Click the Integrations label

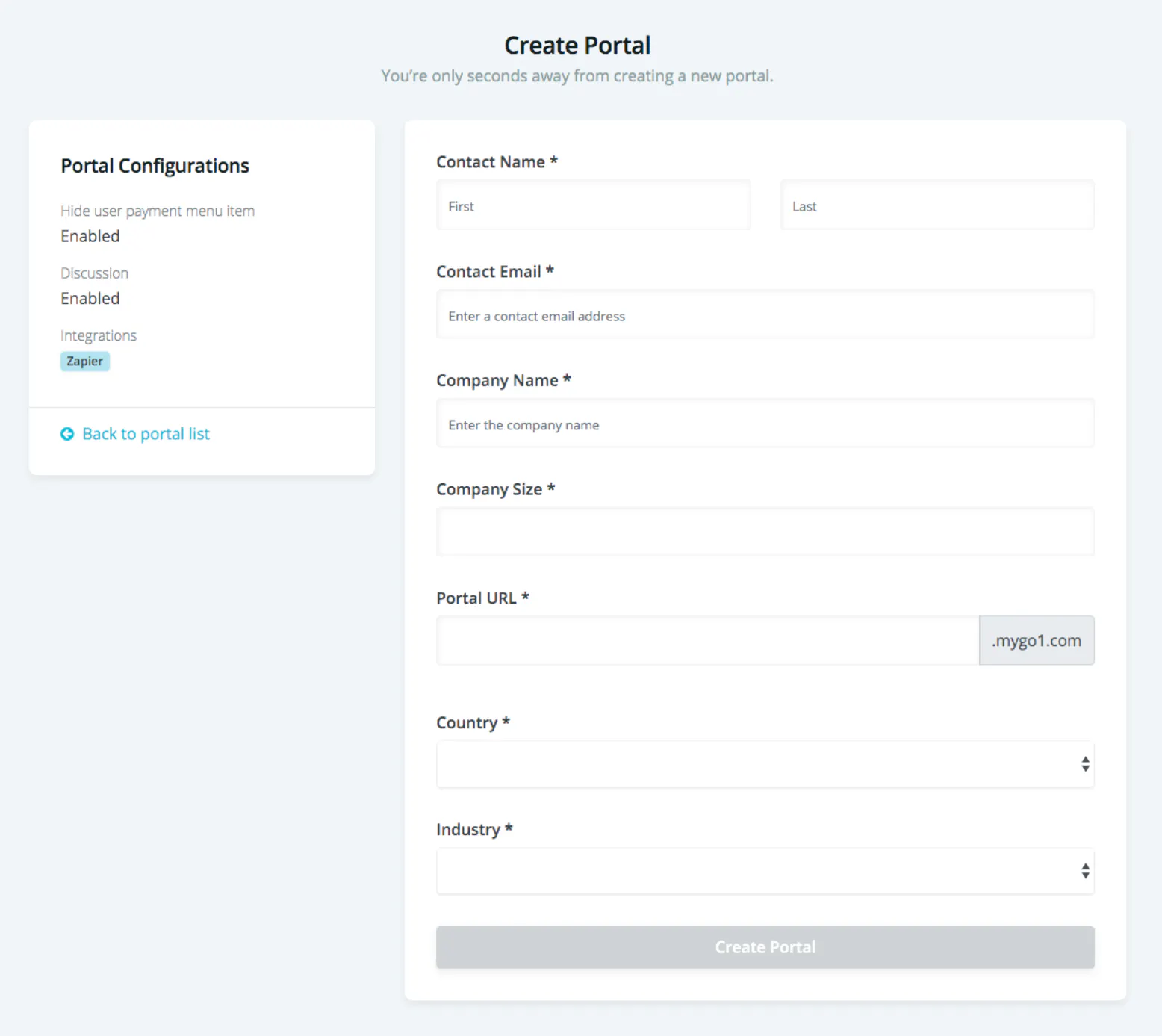click(x=99, y=336)
